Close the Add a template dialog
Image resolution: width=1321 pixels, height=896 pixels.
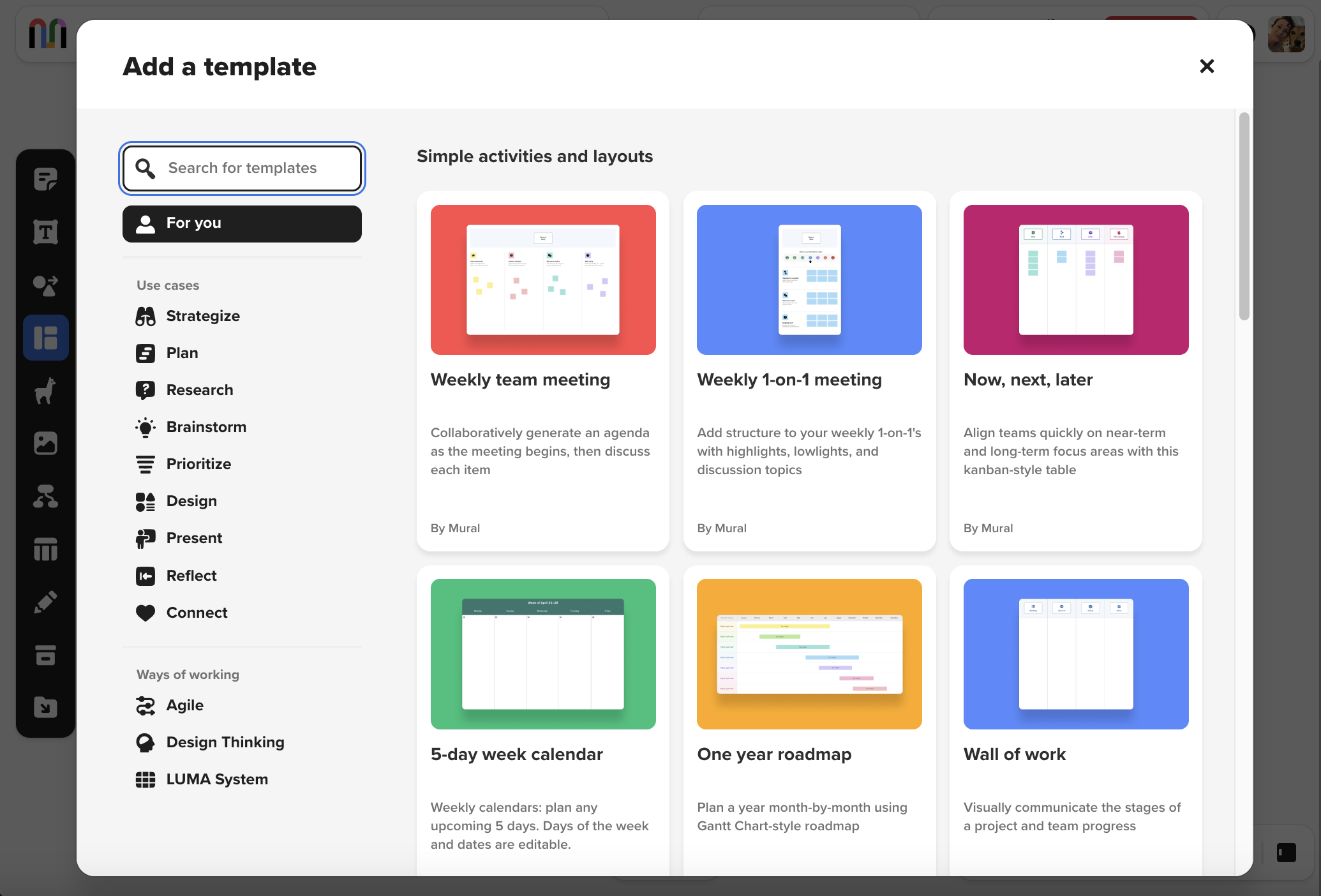pos(1206,66)
